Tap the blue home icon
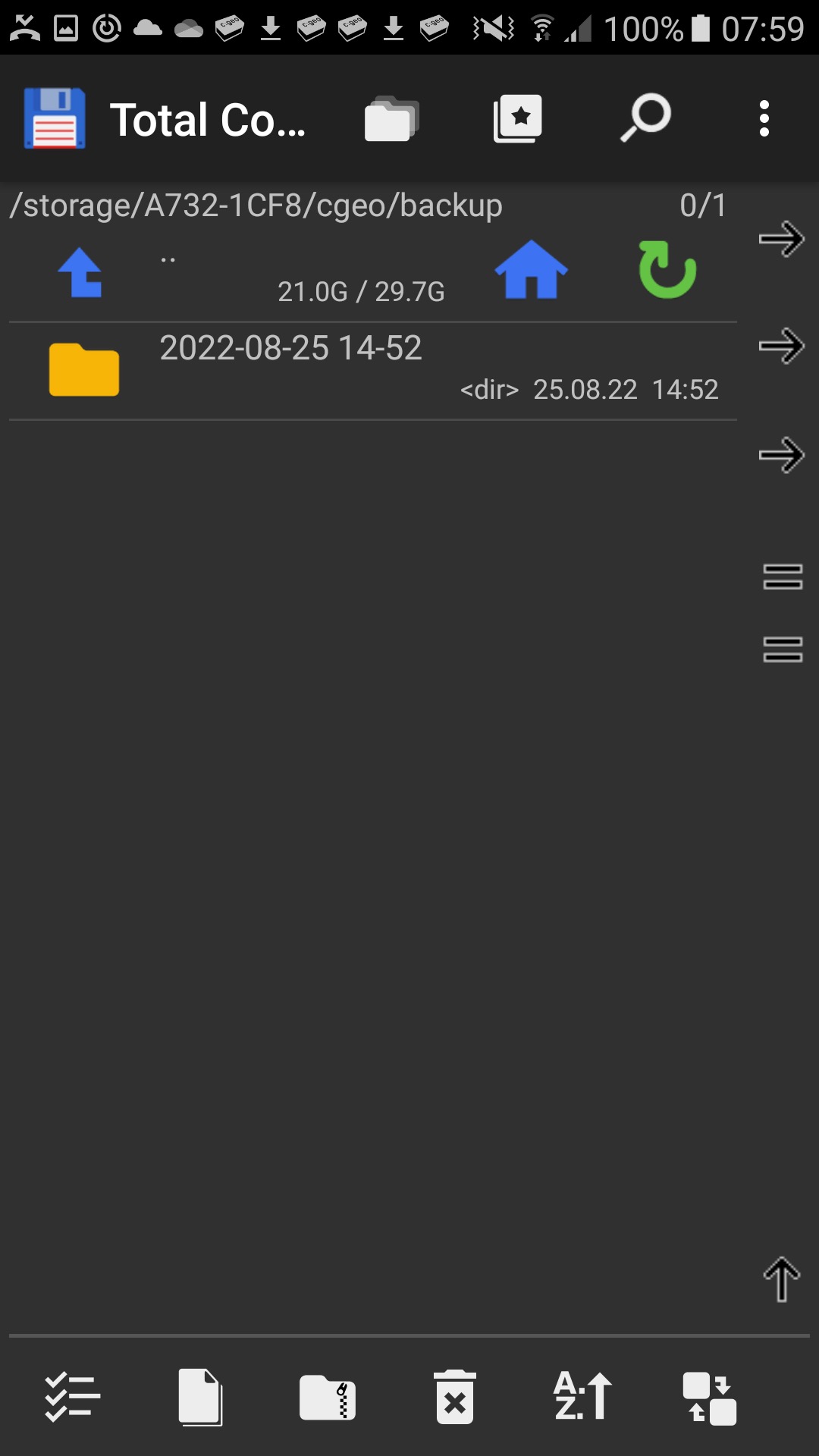 (531, 269)
